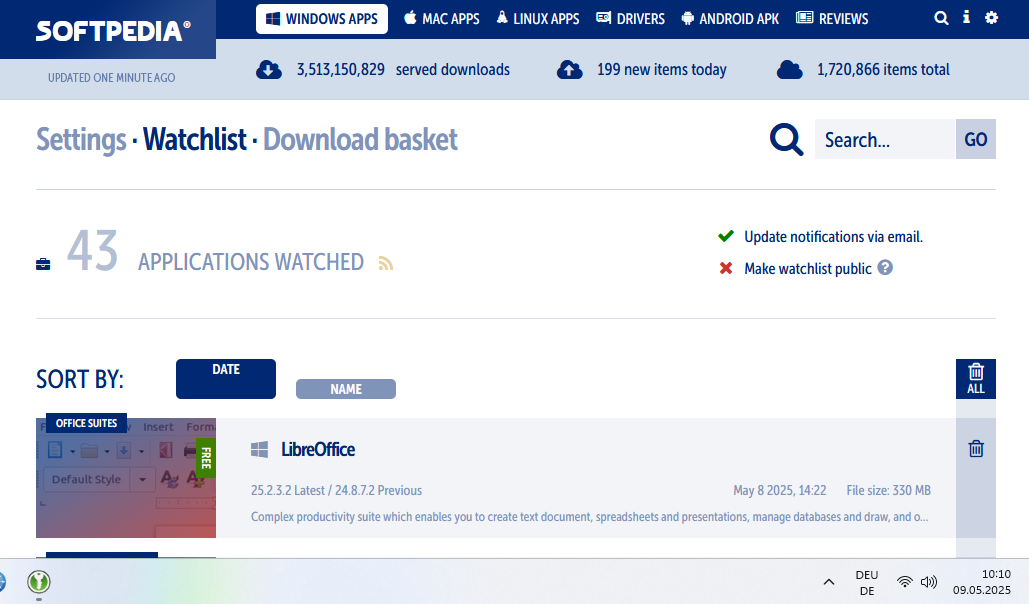
Task: Click the served downloads cloud icon
Action: point(269,70)
